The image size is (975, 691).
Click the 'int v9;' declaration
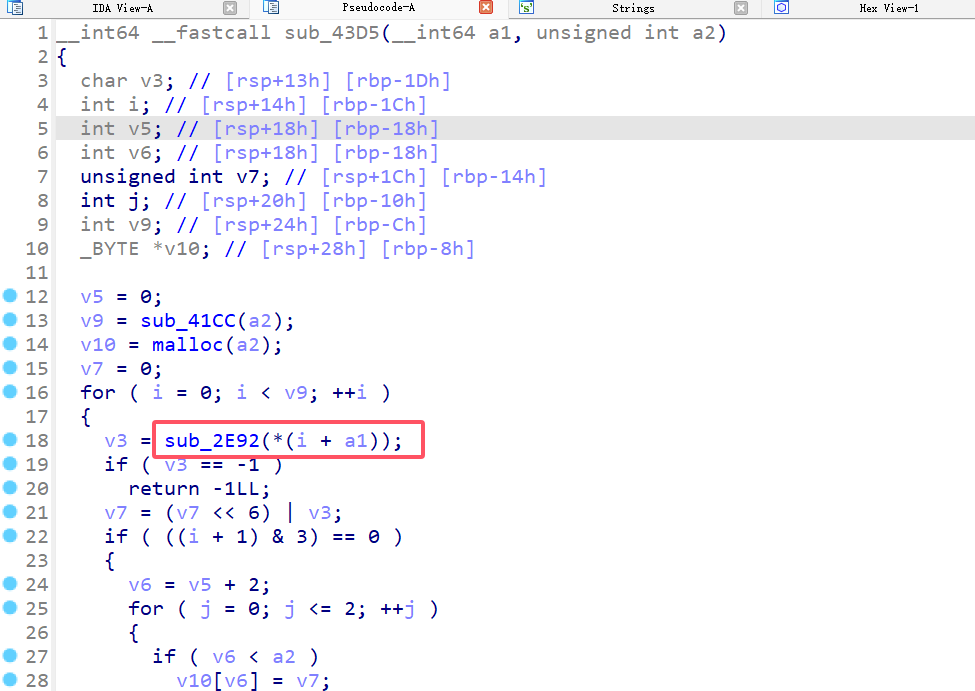[121, 225]
